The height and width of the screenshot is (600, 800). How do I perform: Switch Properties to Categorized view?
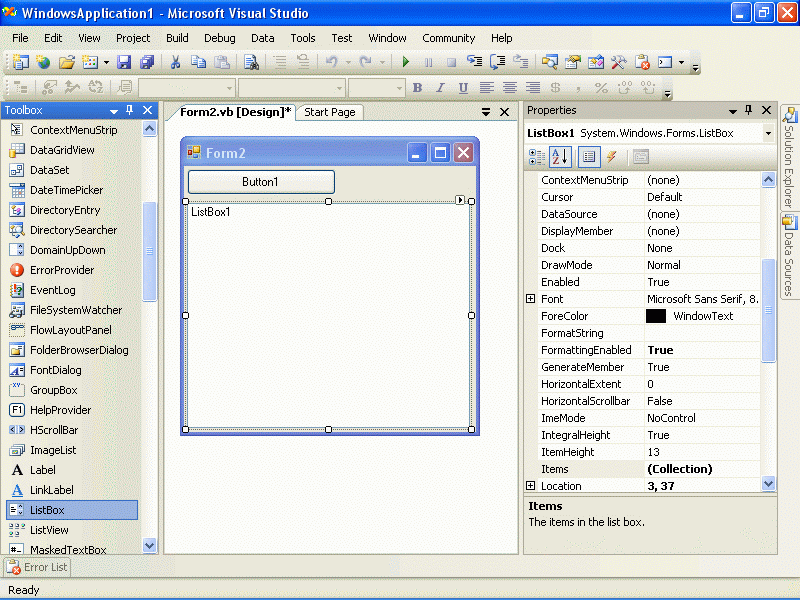click(537, 157)
